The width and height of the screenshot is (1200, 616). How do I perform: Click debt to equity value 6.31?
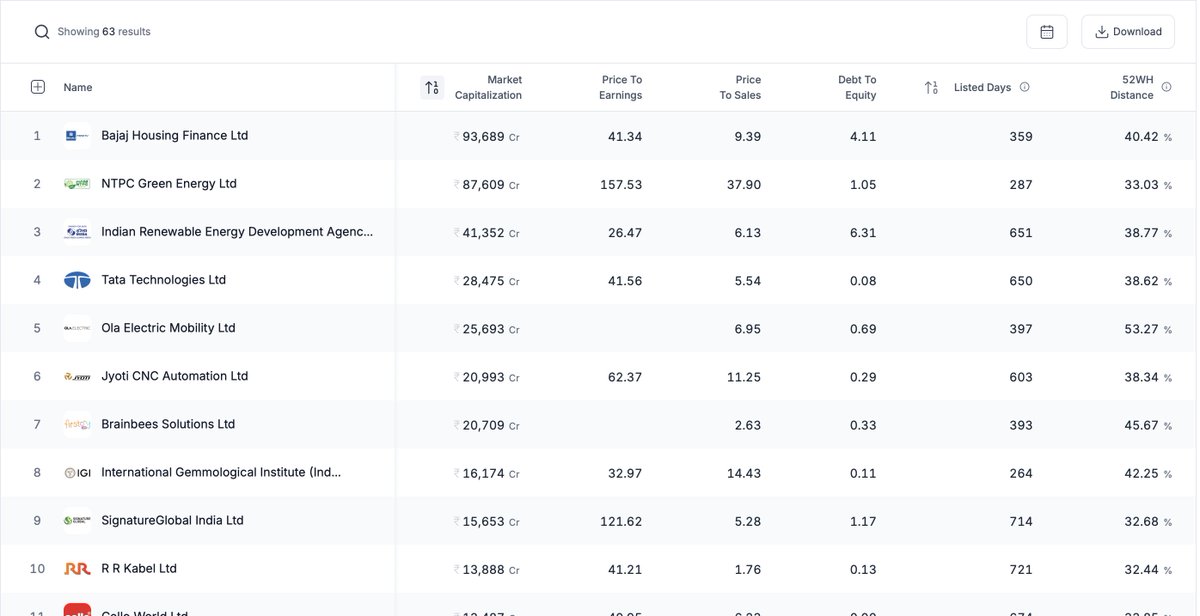point(863,232)
